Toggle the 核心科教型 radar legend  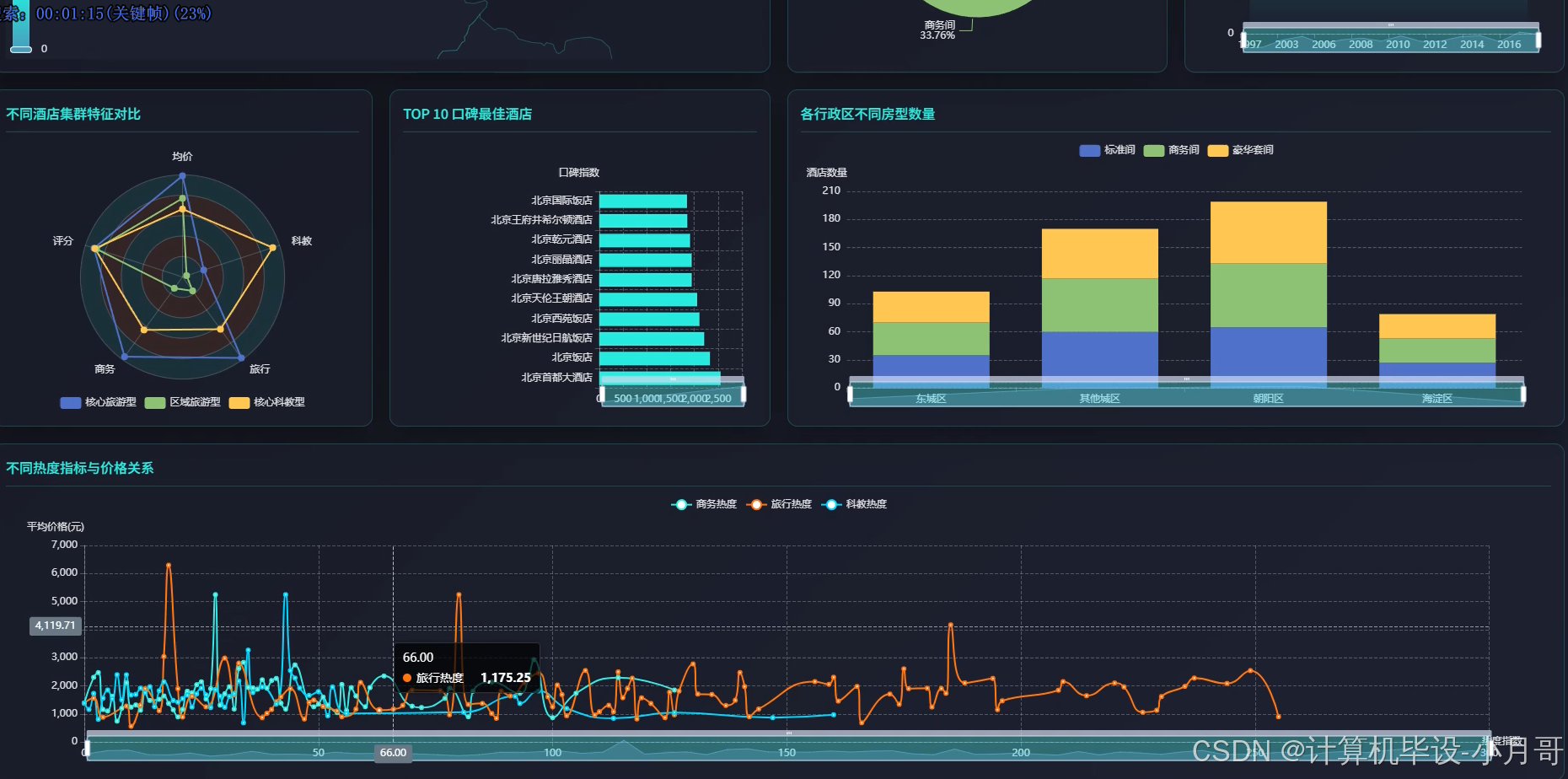(x=266, y=402)
